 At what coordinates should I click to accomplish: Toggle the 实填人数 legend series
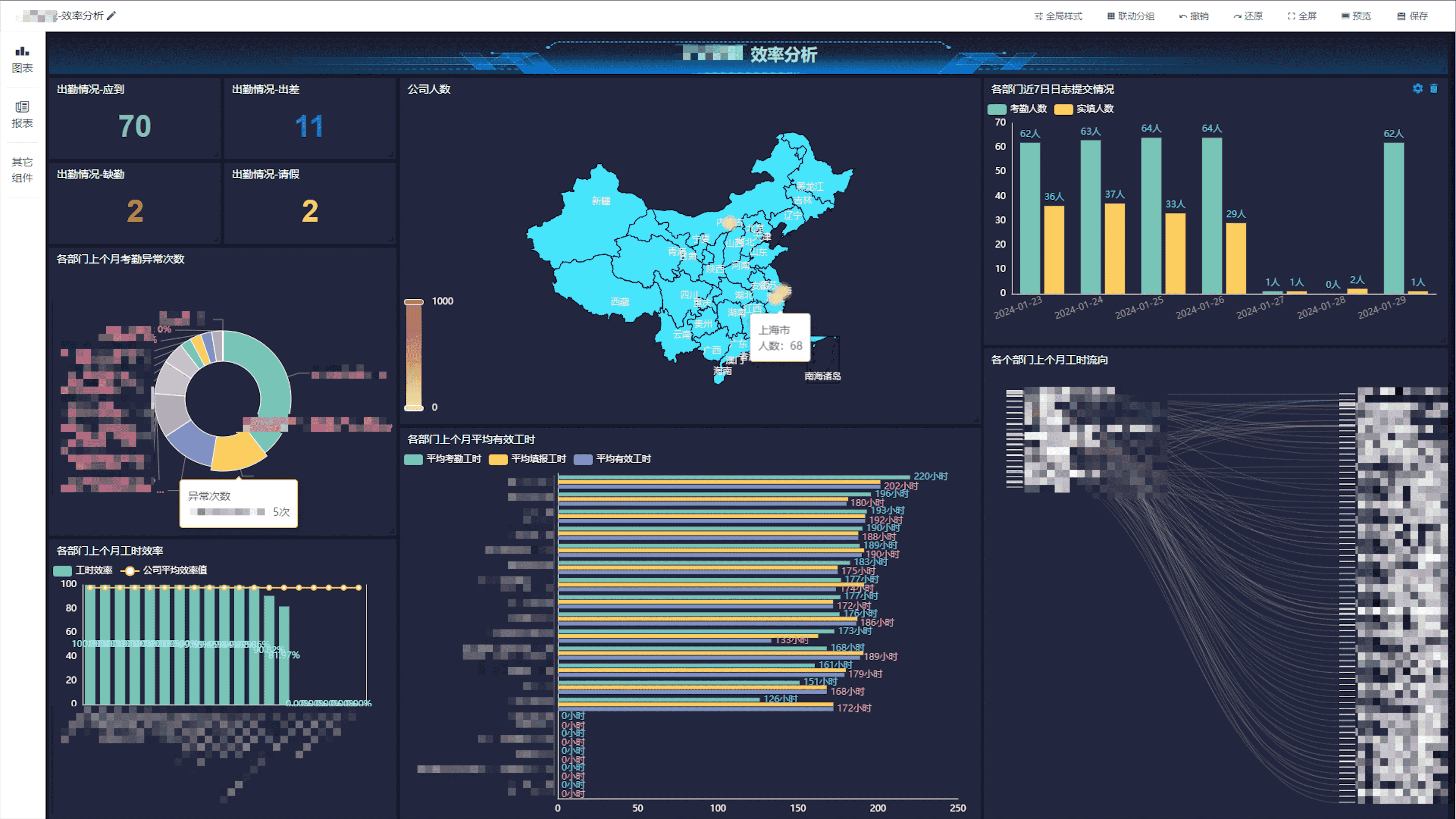coord(1084,108)
